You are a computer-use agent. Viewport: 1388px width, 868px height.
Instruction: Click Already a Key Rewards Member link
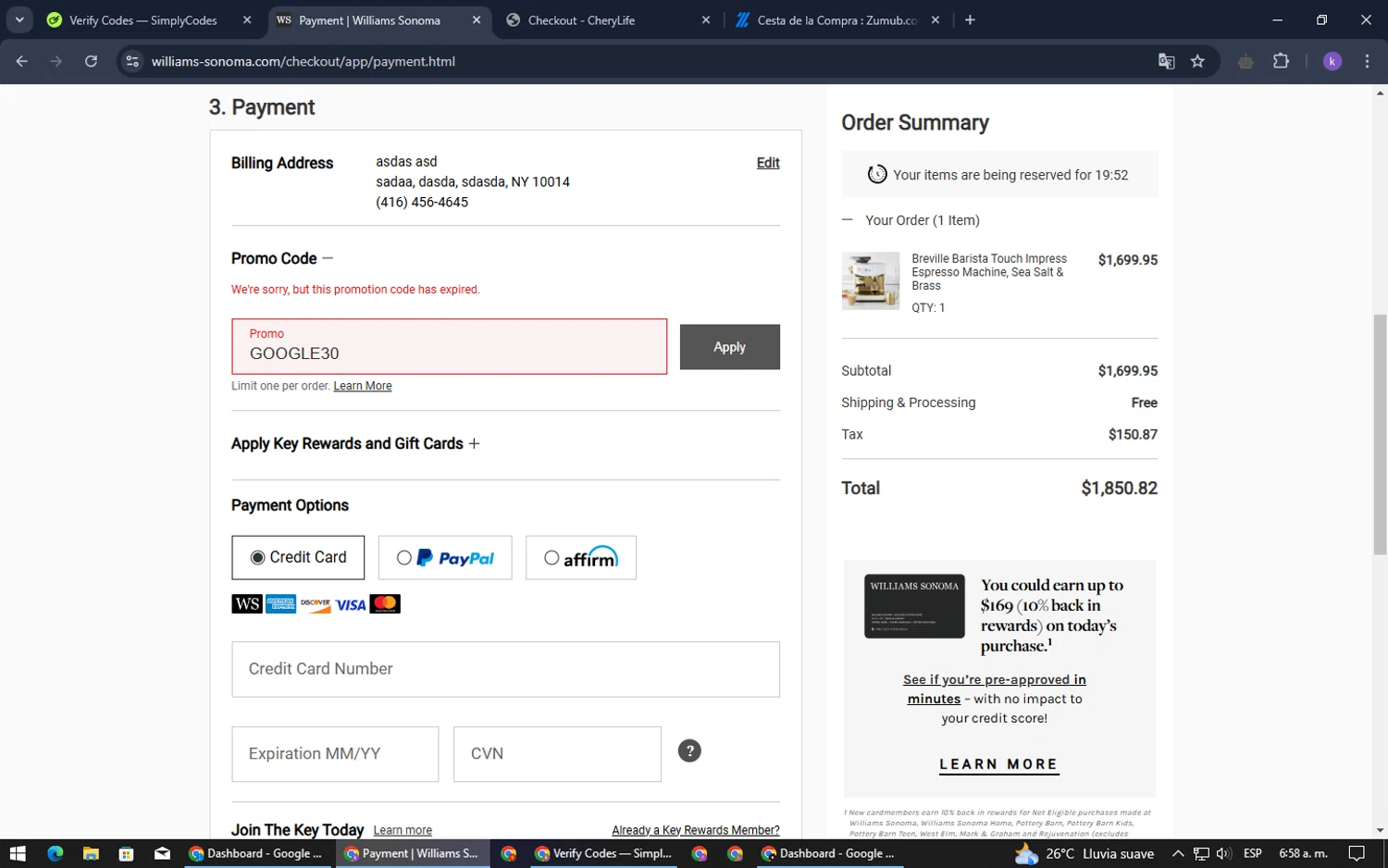point(696,830)
